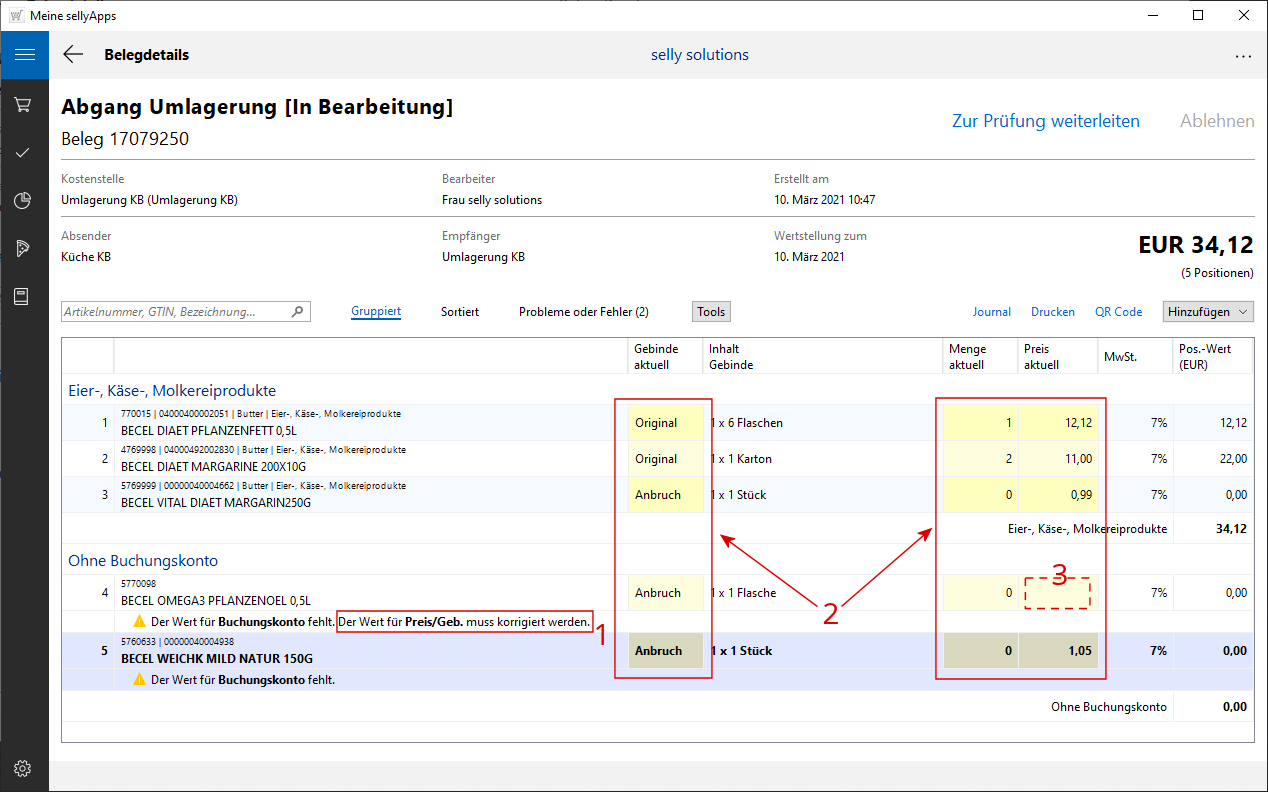Open the Journal link
Image resolution: width=1268 pixels, height=792 pixels.
(x=991, y=312)
